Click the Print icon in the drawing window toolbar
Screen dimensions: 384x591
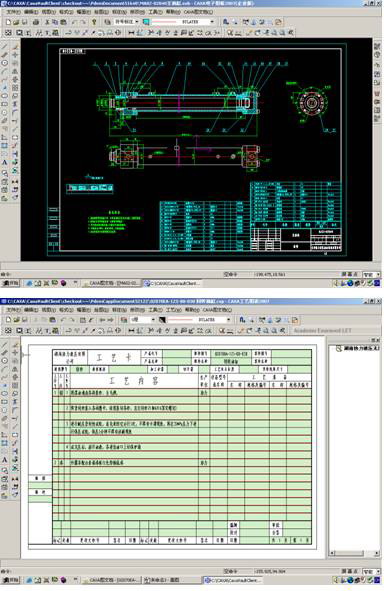tap(36, 22)
